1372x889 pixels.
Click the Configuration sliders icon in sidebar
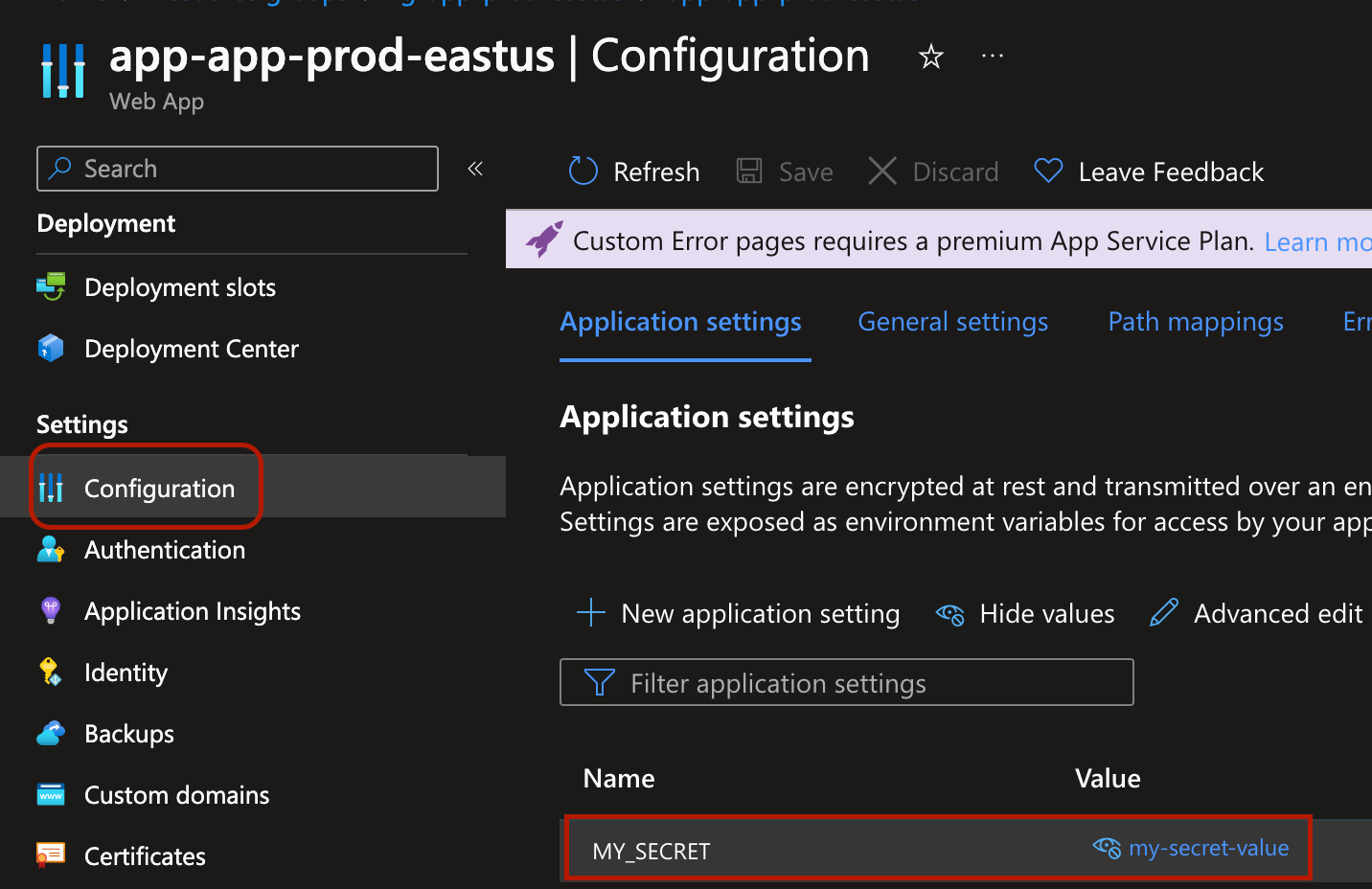(x=51, y=488)
